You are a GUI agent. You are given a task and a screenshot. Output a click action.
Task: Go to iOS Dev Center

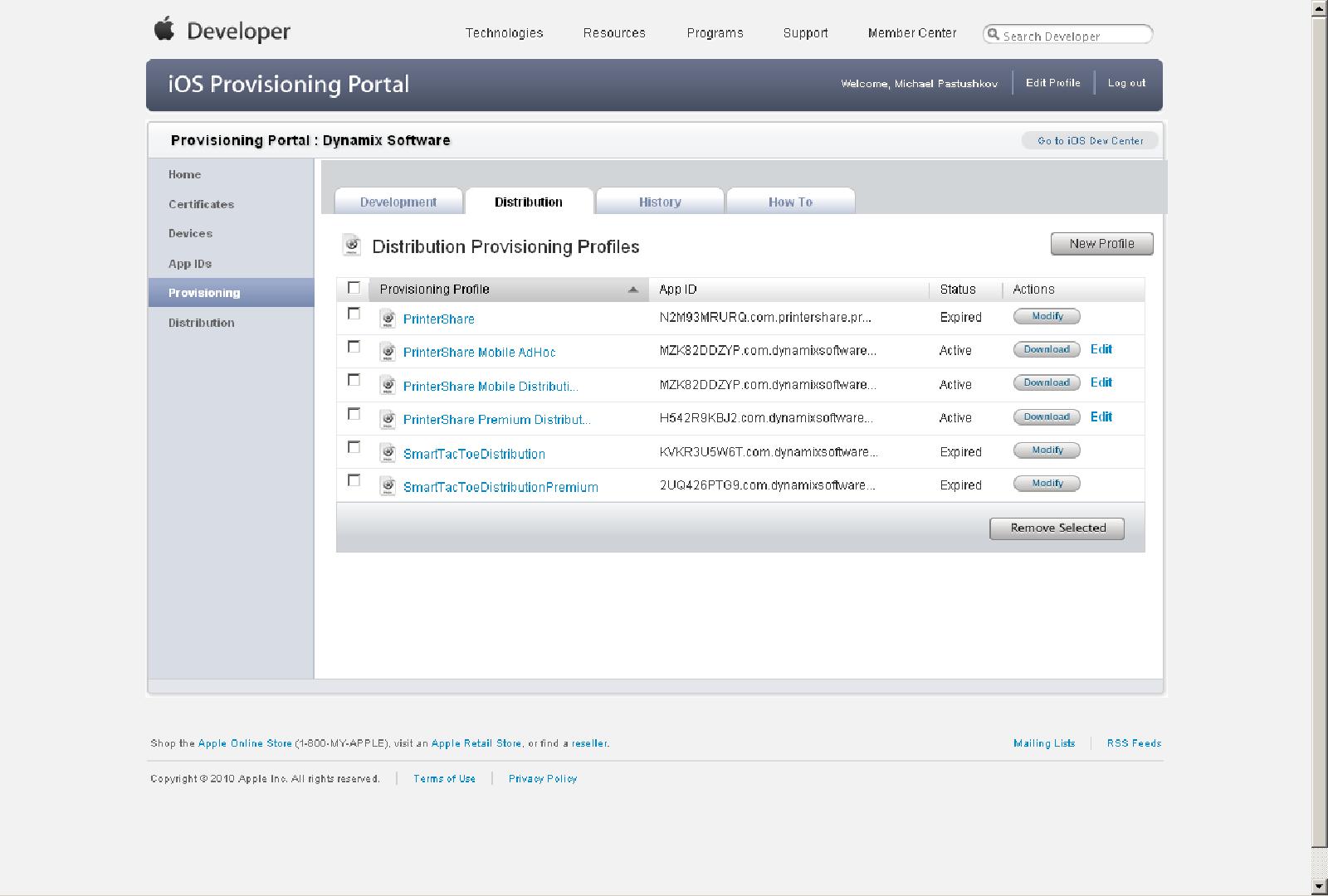point(1090,141)
